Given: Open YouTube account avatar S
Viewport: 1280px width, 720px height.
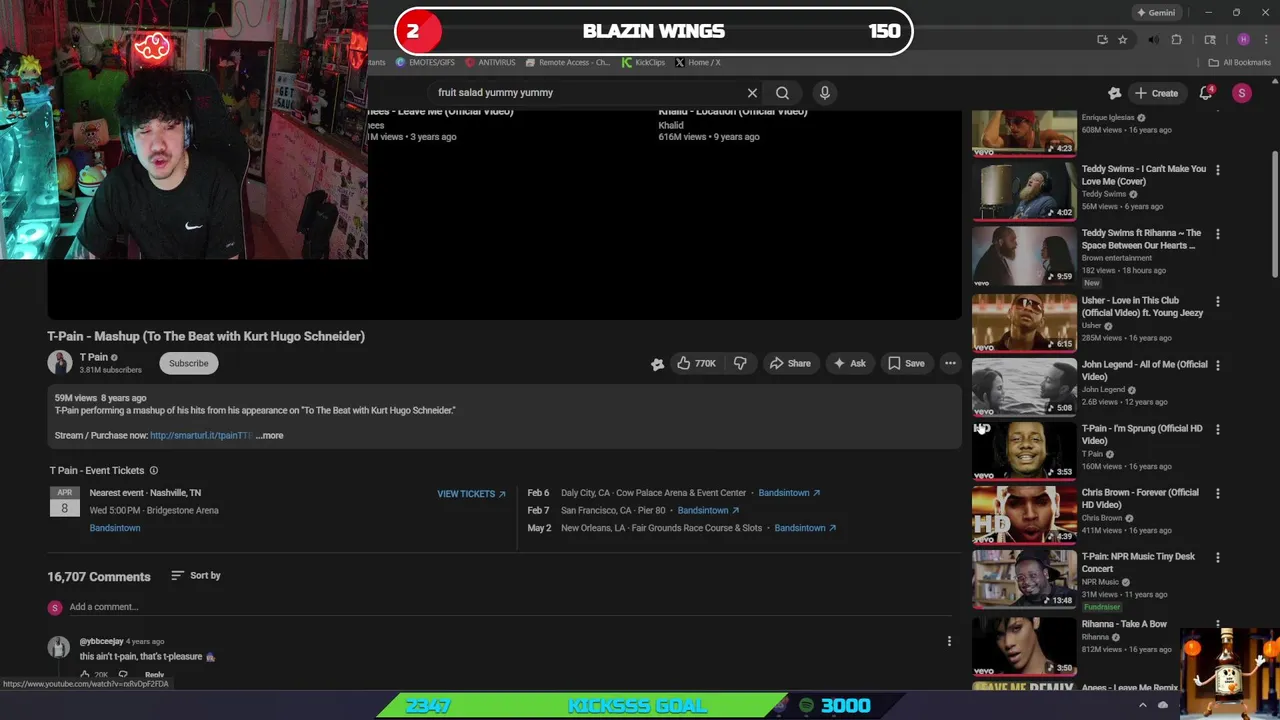Looking at the screenshot, I should [1242, 93].
